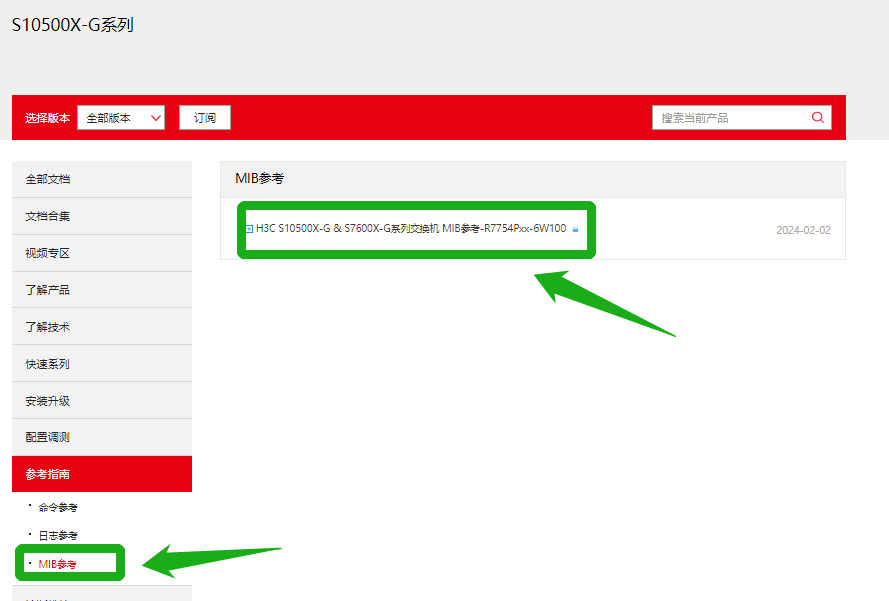The image size is (889, 601).
Task: Select 了解技术 sidebar item
Action: coord(102,327)
